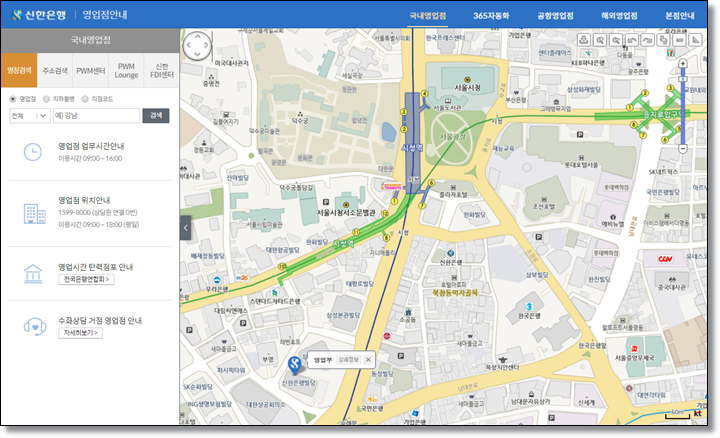
Task: Click the Dunkin Donuts logo on map
Action: tap(392, 186)
